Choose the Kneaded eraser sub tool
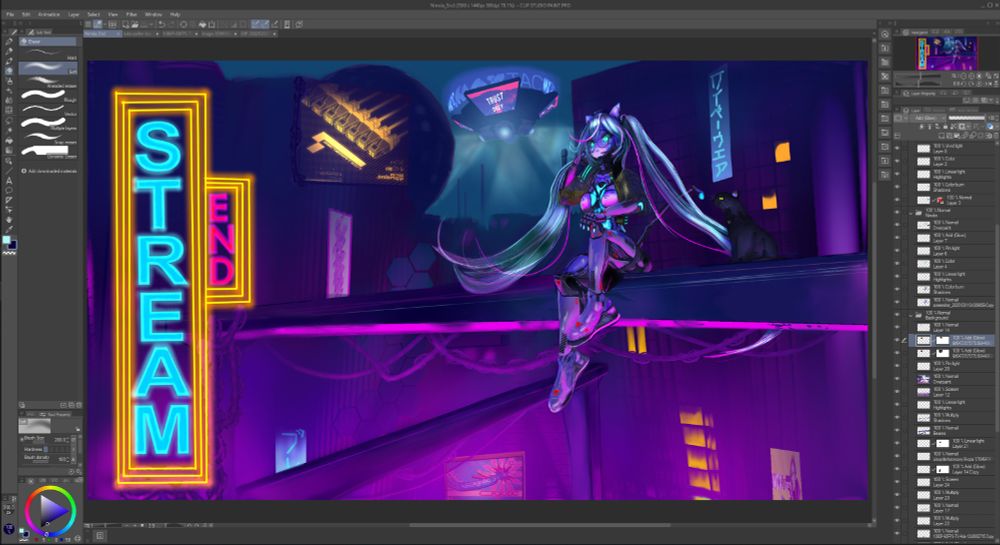The width and height of the screenshot is (1000, 545). [48, 81]
